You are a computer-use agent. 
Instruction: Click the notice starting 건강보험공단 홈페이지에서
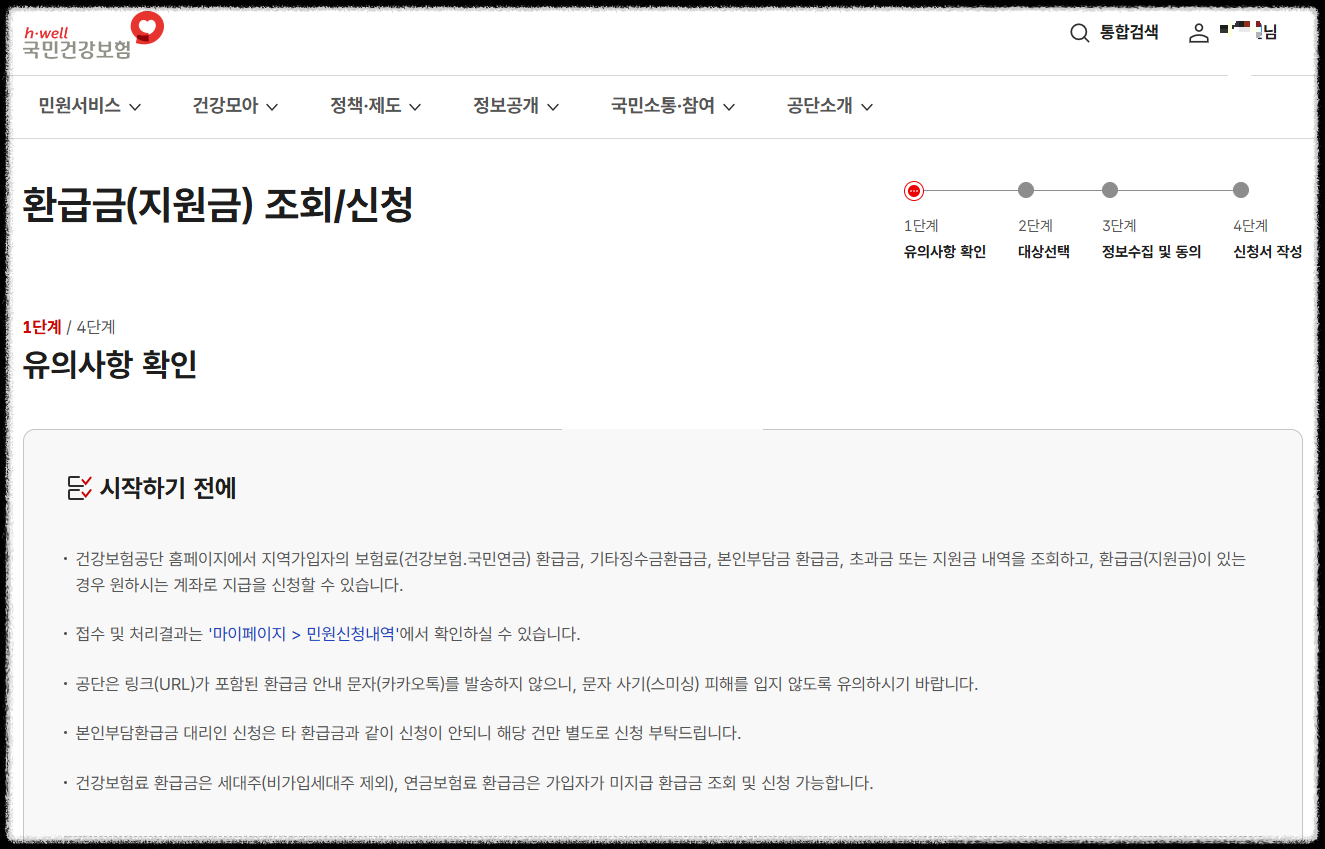[660, 572]
